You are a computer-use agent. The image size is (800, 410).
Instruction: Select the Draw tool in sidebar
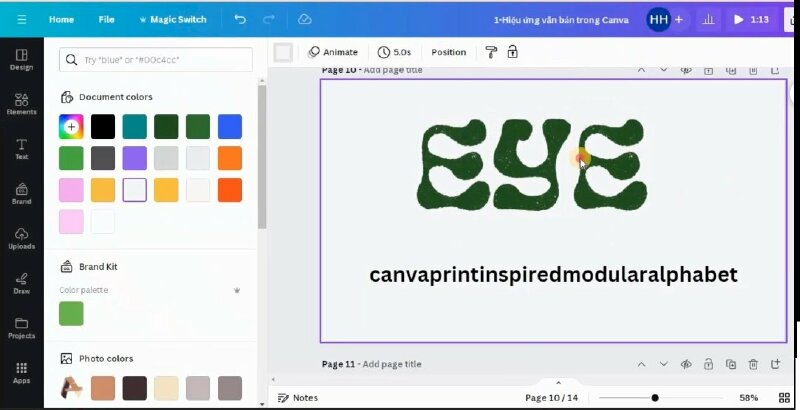21,282
